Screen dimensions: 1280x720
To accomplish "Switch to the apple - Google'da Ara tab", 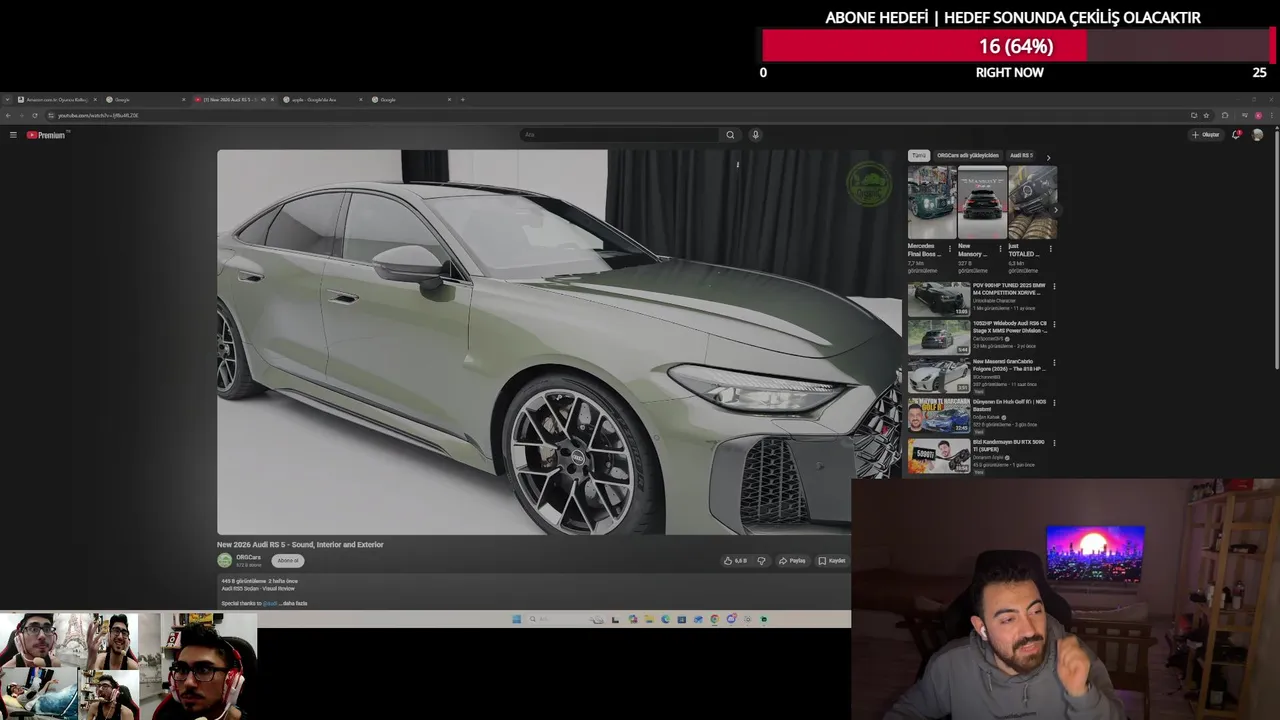I will tap(322, 99).
